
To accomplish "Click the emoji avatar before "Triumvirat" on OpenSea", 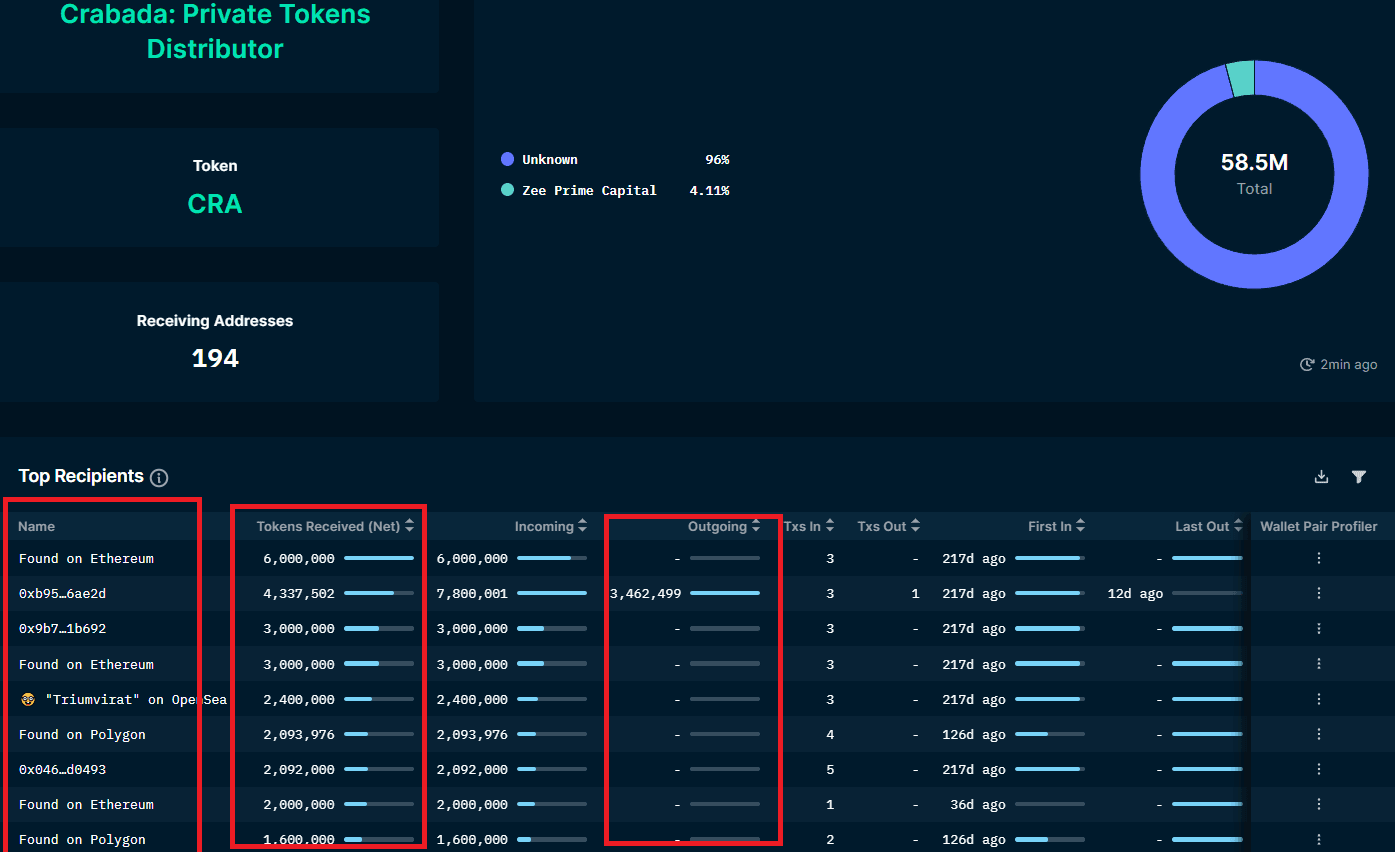I will (28, 700).
